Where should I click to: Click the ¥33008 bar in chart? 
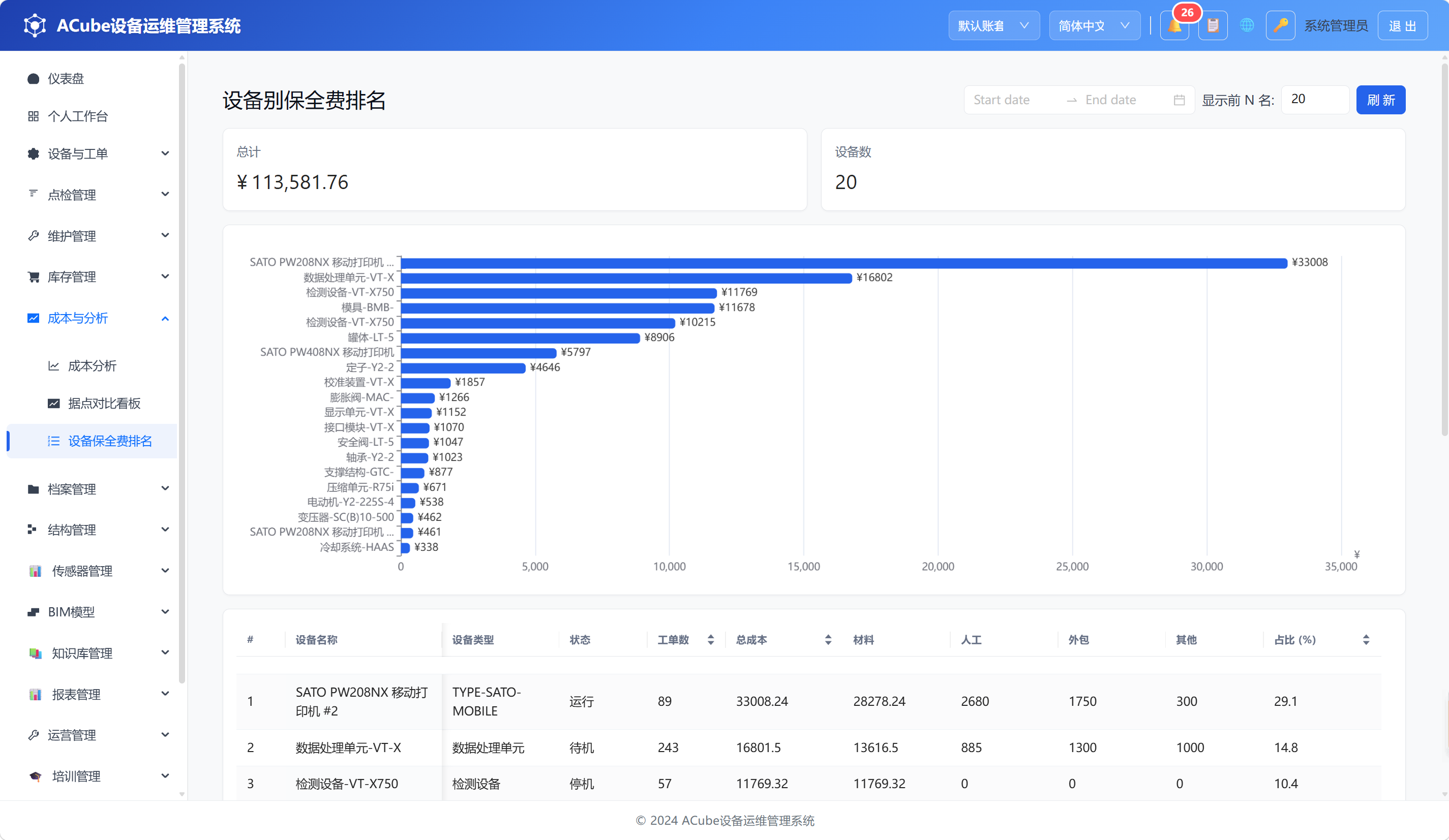[843, 263]
